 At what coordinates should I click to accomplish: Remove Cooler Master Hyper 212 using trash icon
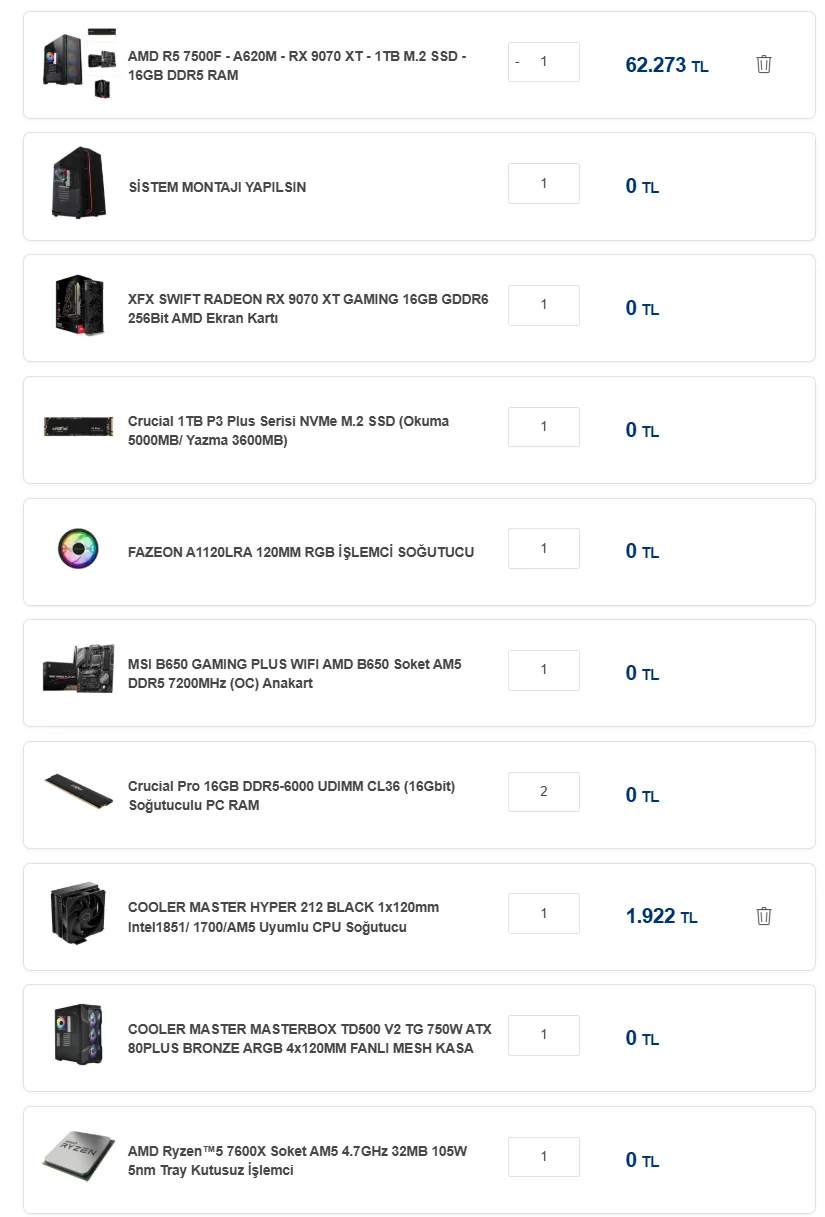[x=763, y=916]
